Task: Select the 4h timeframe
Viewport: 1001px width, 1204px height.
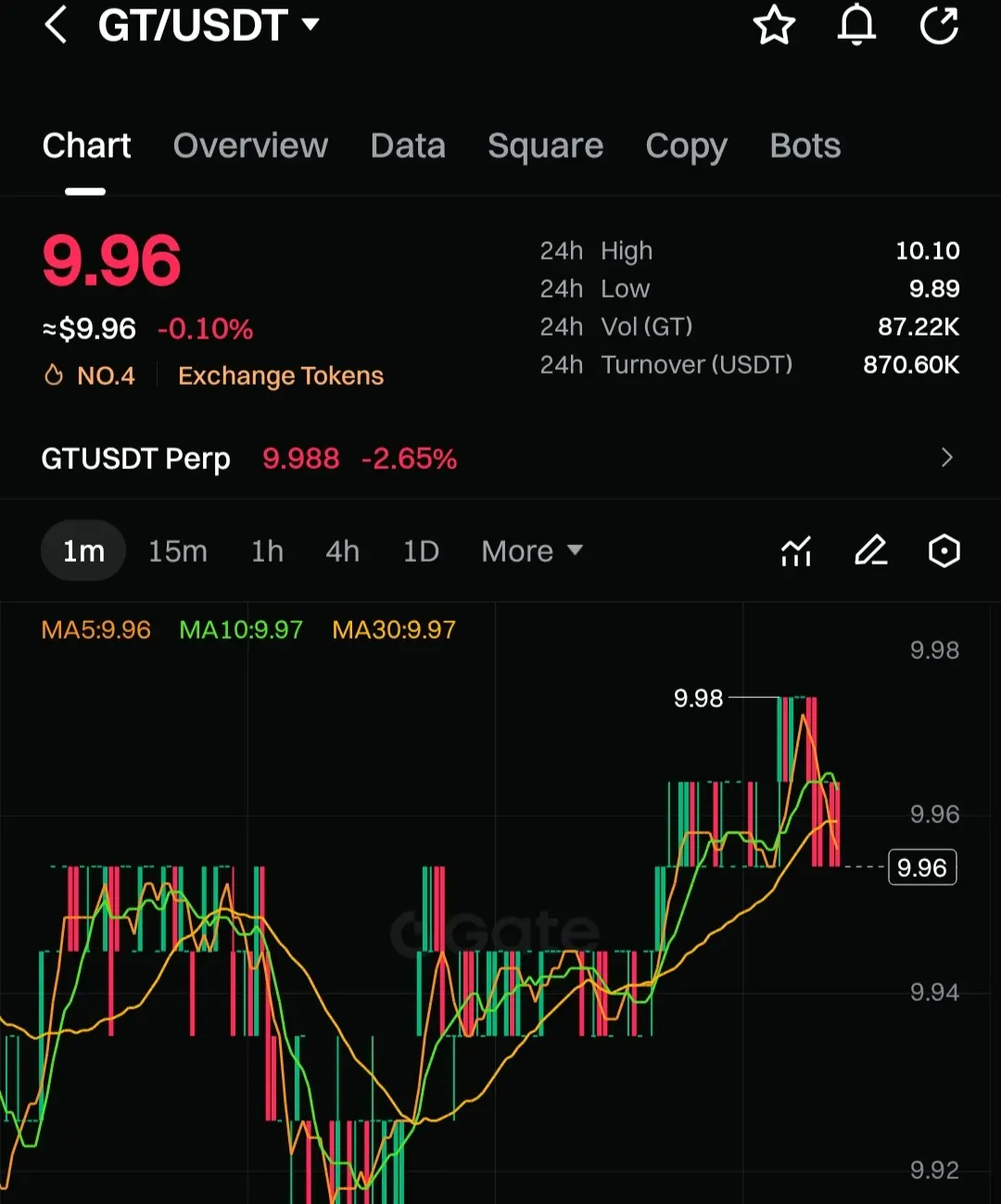Action: click(x=342, y=551)
